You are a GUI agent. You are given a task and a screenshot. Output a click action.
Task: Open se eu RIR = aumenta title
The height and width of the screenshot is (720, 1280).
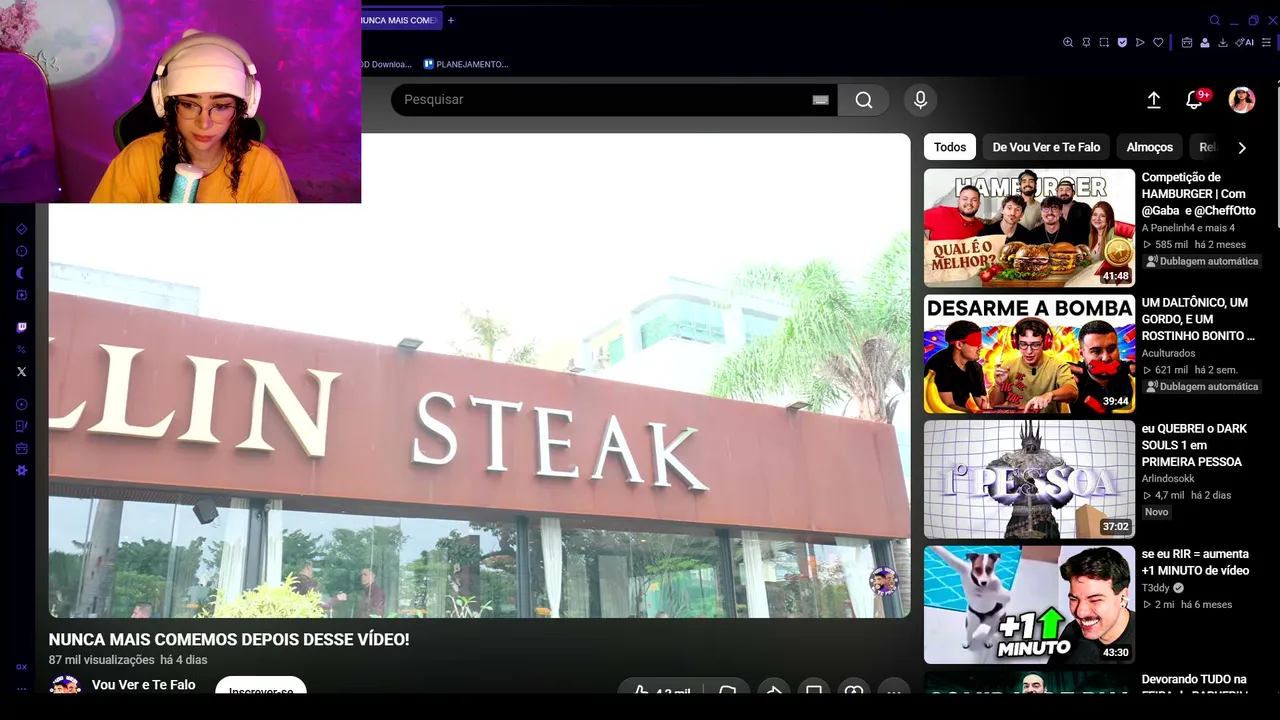(x=1195, y=562)
